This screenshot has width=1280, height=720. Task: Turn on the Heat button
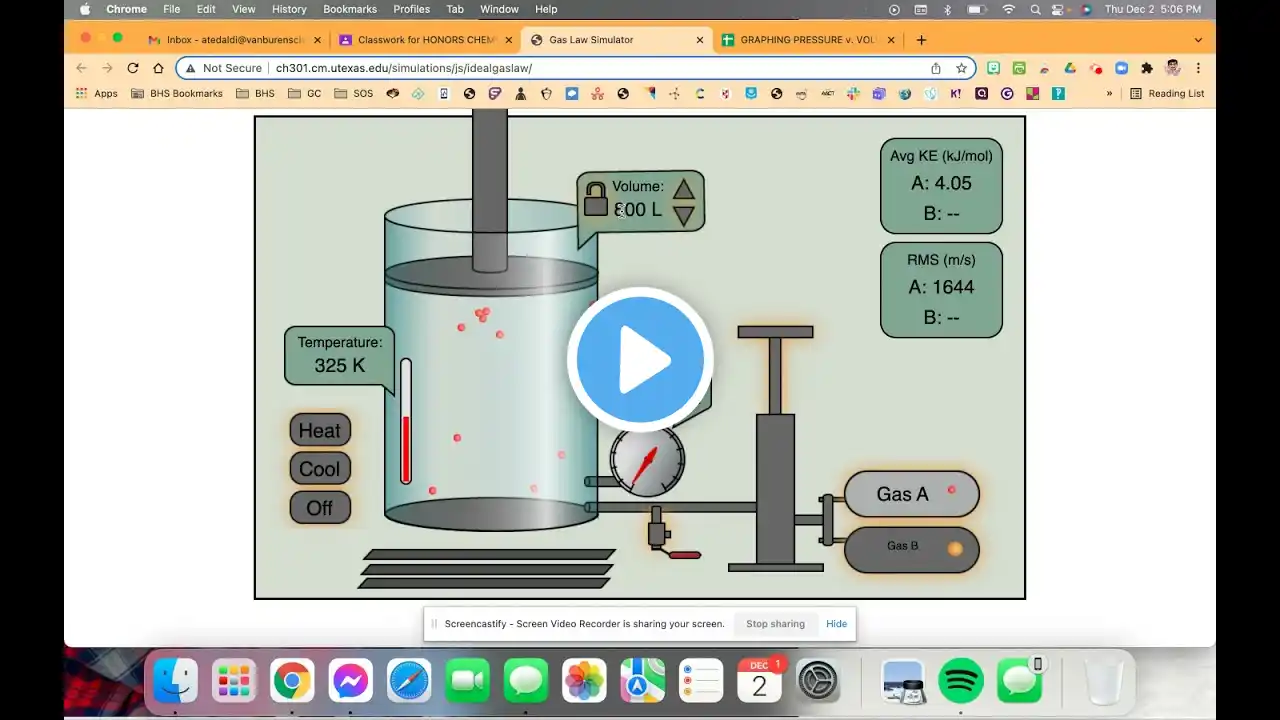click(x=320, y=431)
